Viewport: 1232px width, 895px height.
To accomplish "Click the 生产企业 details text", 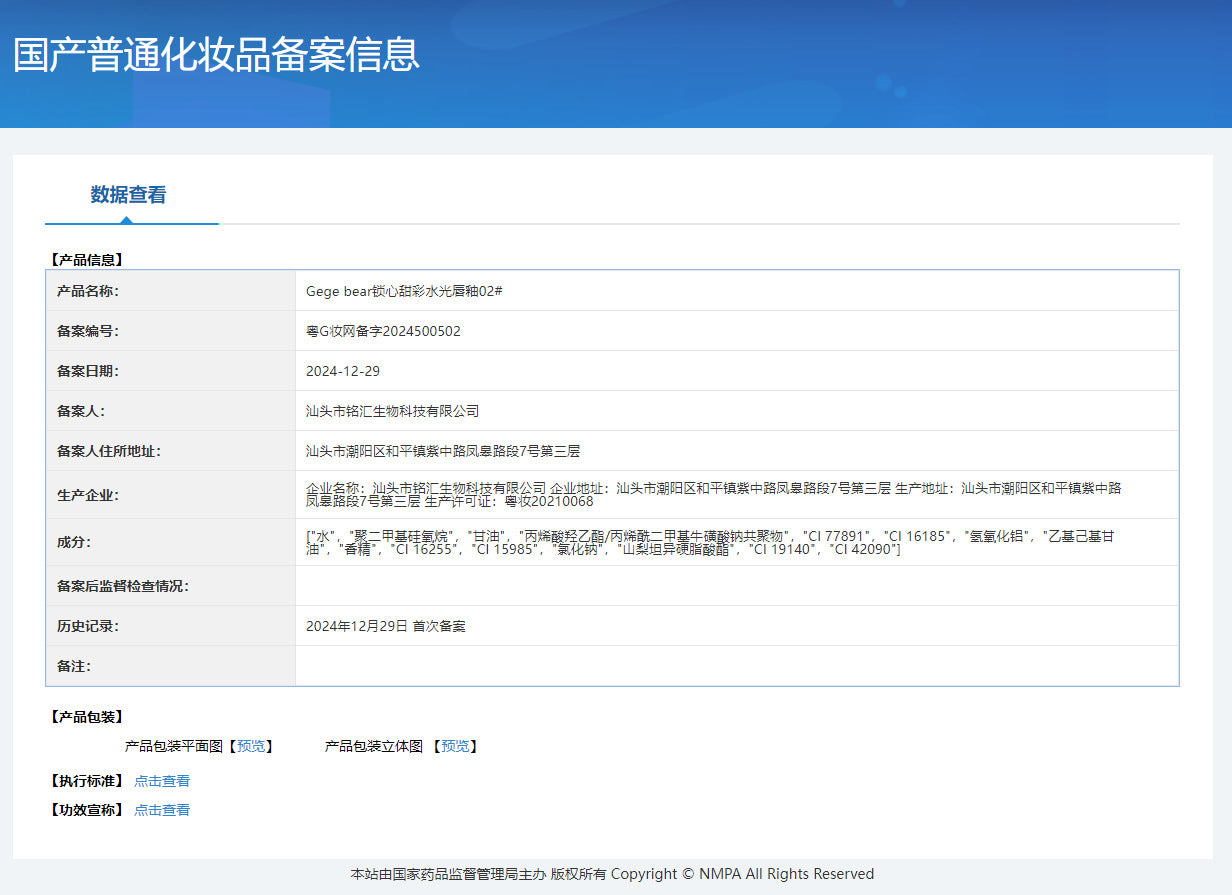I will coord(713,494).
